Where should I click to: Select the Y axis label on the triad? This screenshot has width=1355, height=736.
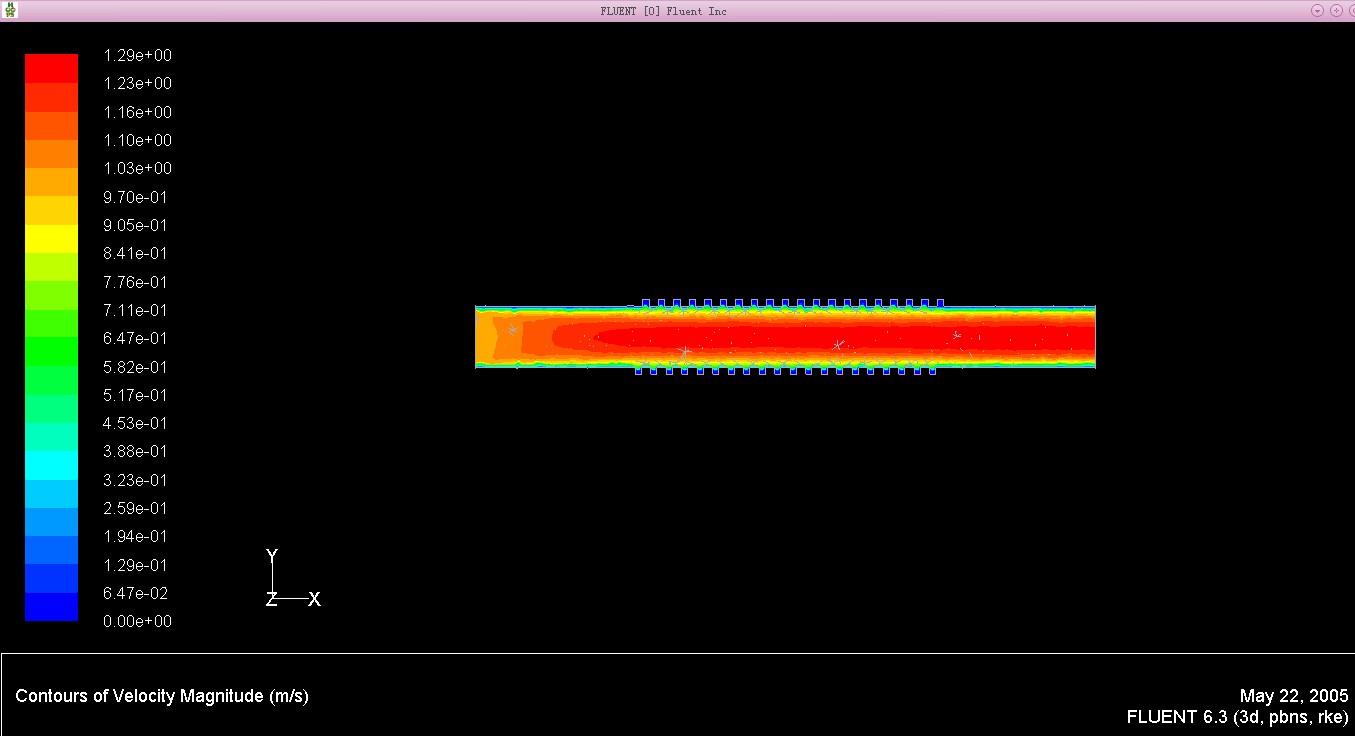pos(272,556)
